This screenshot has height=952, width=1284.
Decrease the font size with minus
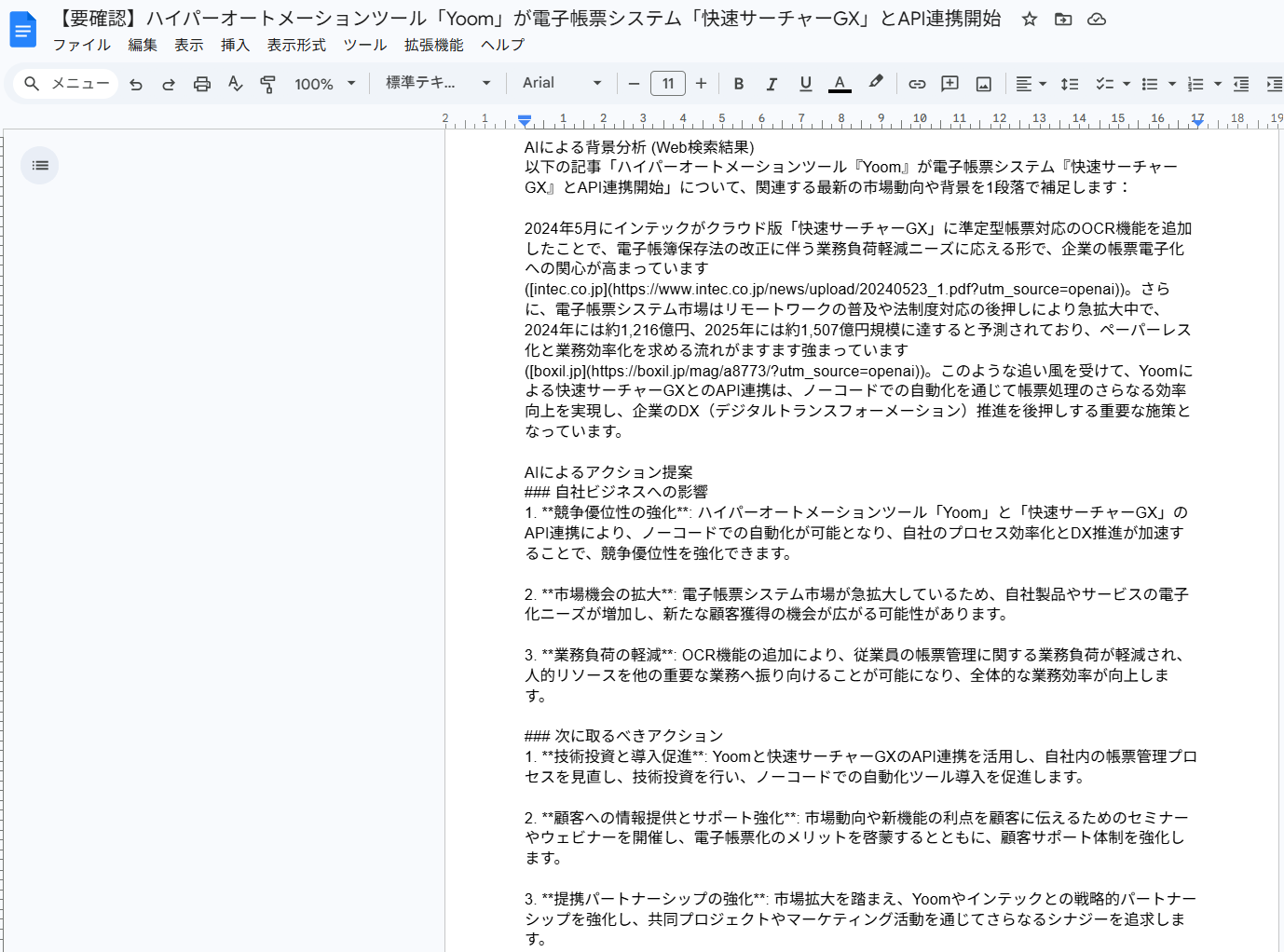tap(634, 84)
